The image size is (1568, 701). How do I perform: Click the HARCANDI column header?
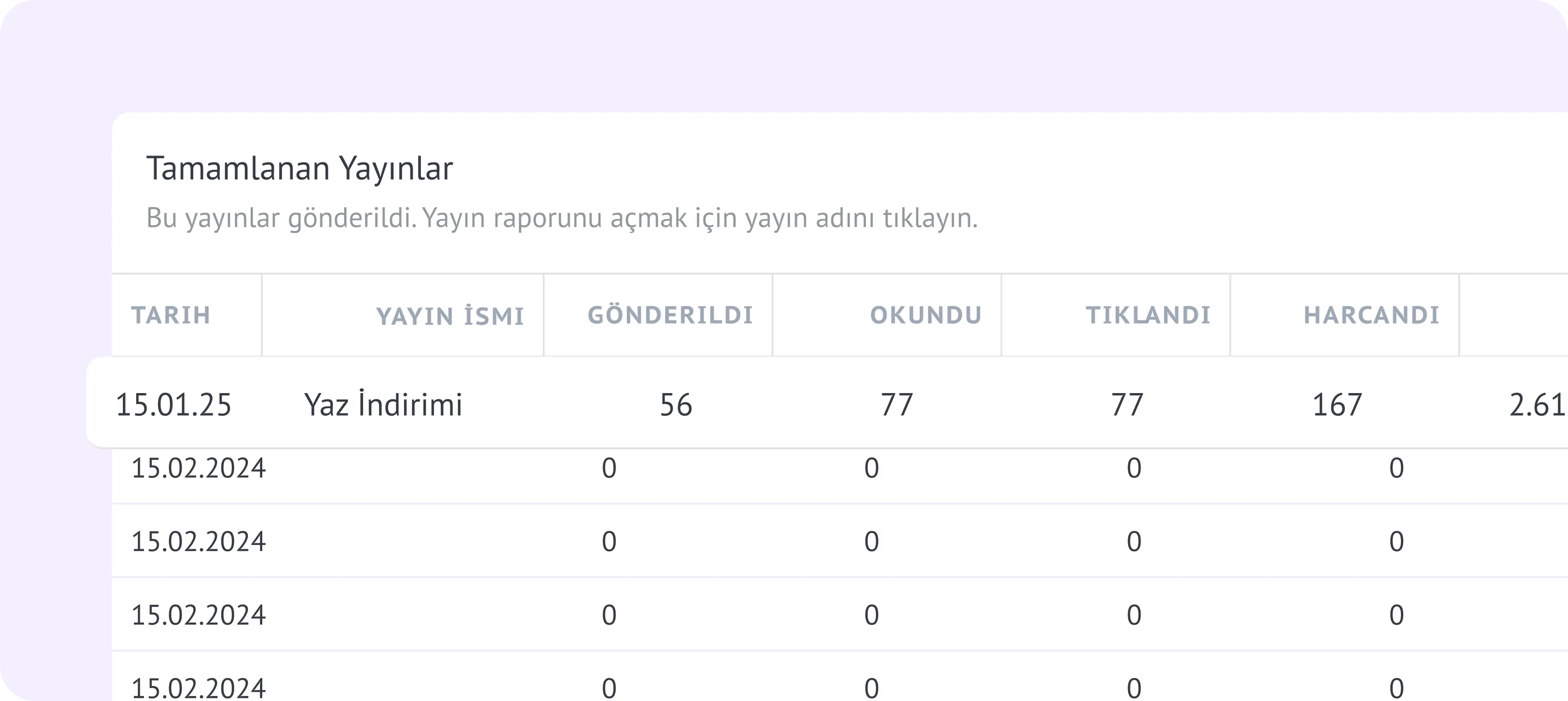1372,315
